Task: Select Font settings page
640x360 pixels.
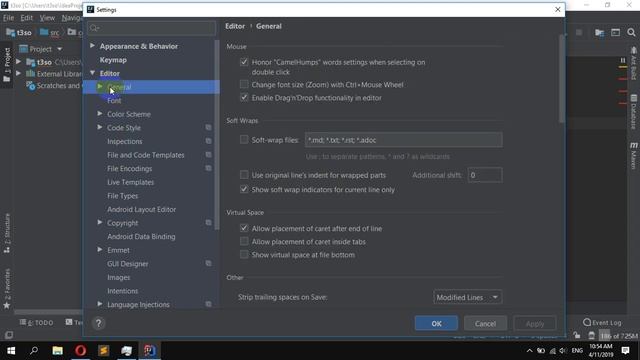Action: 114,100
